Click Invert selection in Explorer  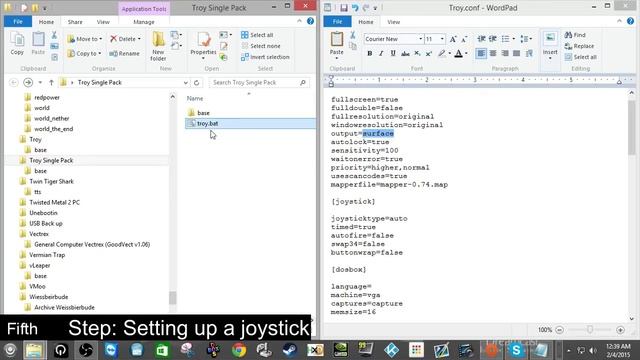[265, 57]
